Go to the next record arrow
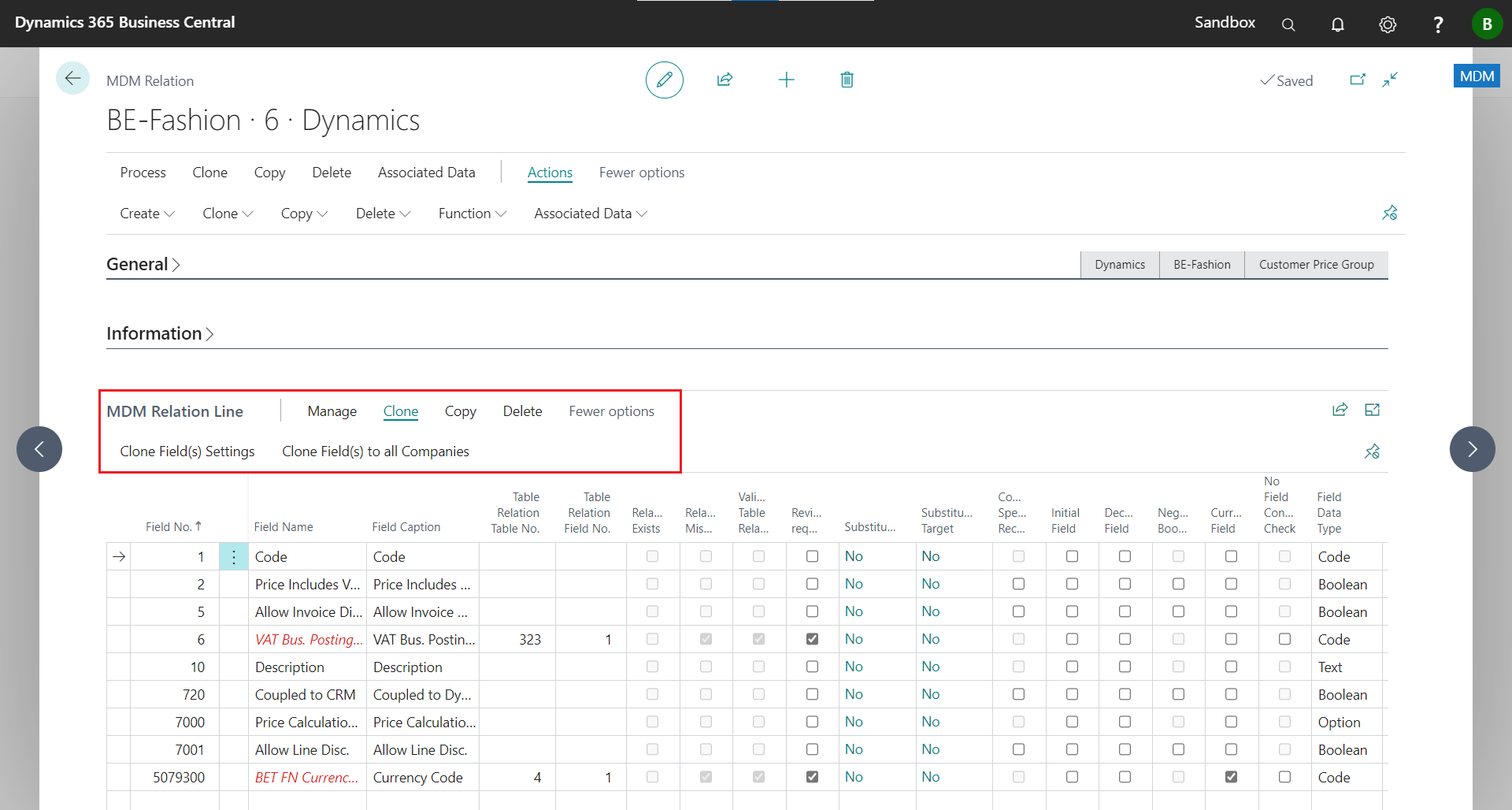This screenshot has height=810, width=1512. coord(1472,449)
